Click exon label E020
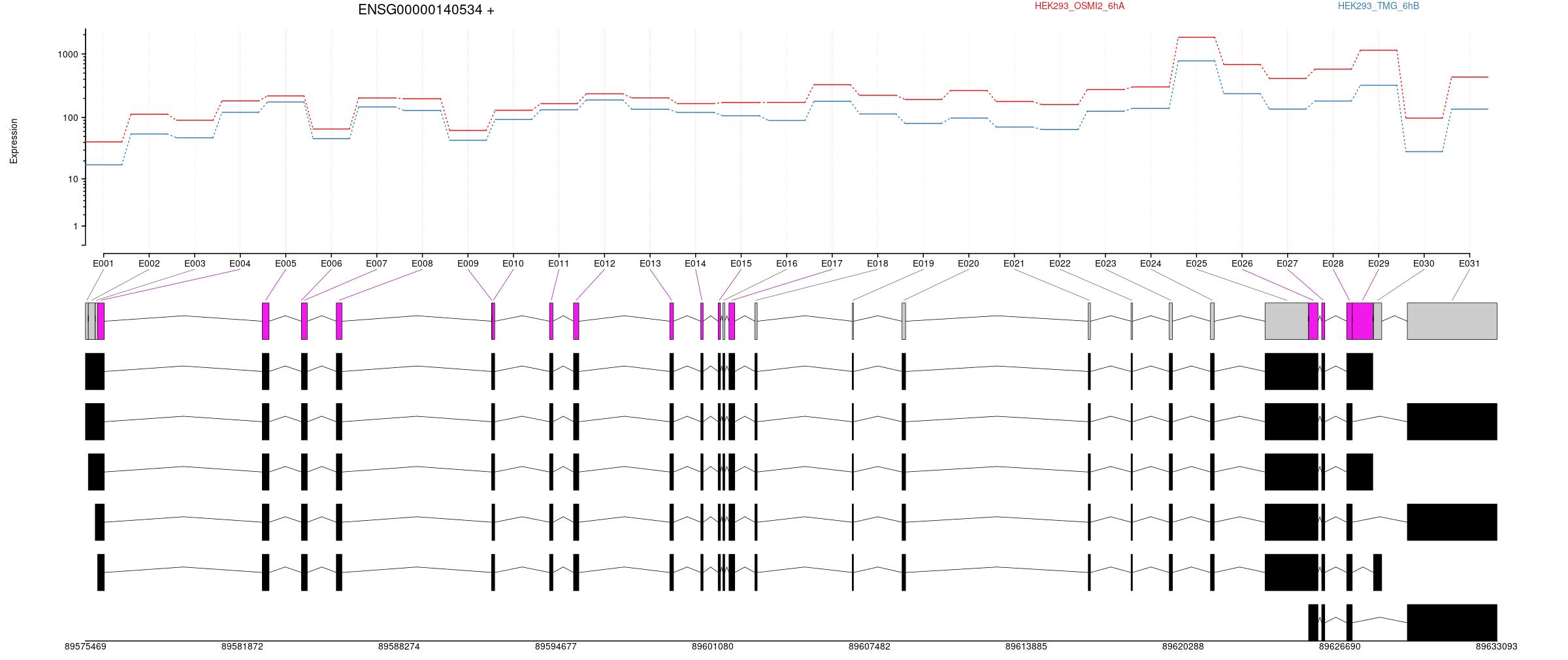This screenshot has width=1568, height=660. [x=968, y=263]
